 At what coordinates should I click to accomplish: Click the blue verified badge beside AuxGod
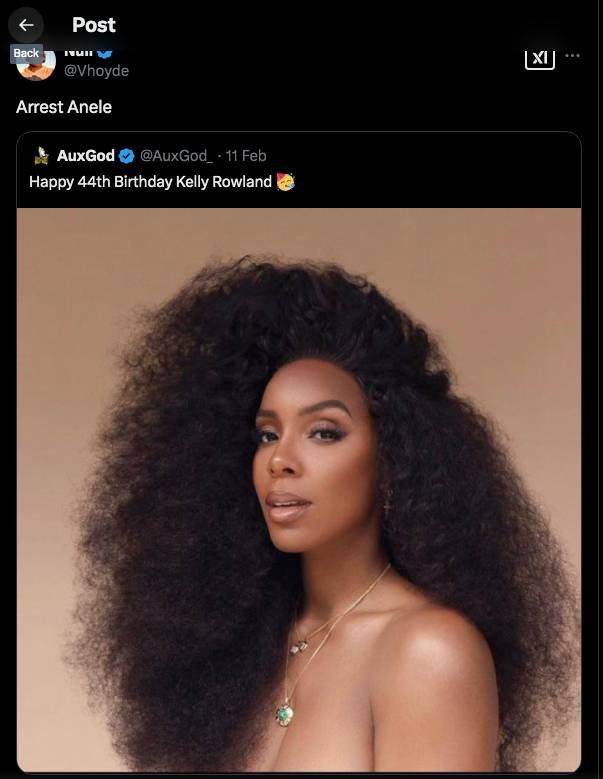(x=127, y=156)
